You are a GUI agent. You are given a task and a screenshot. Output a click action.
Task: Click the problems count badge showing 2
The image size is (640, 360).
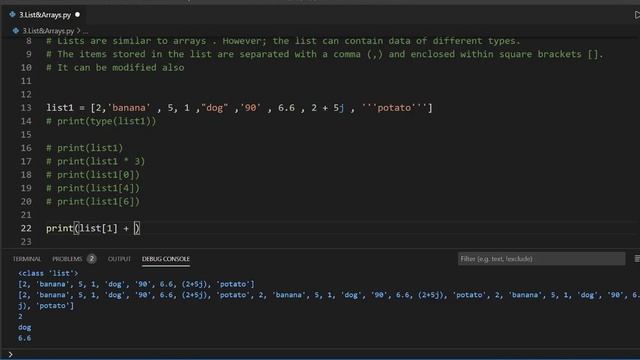(x=91, y=258)
